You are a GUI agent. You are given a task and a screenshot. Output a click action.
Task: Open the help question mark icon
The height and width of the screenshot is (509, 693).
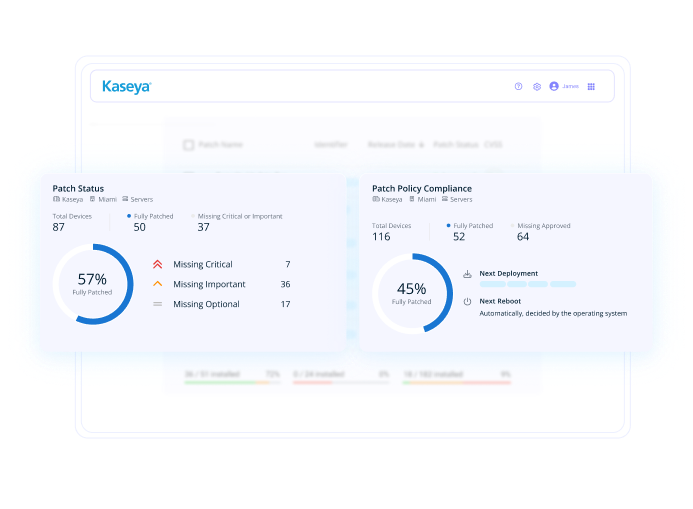click(x=518, y=87)
